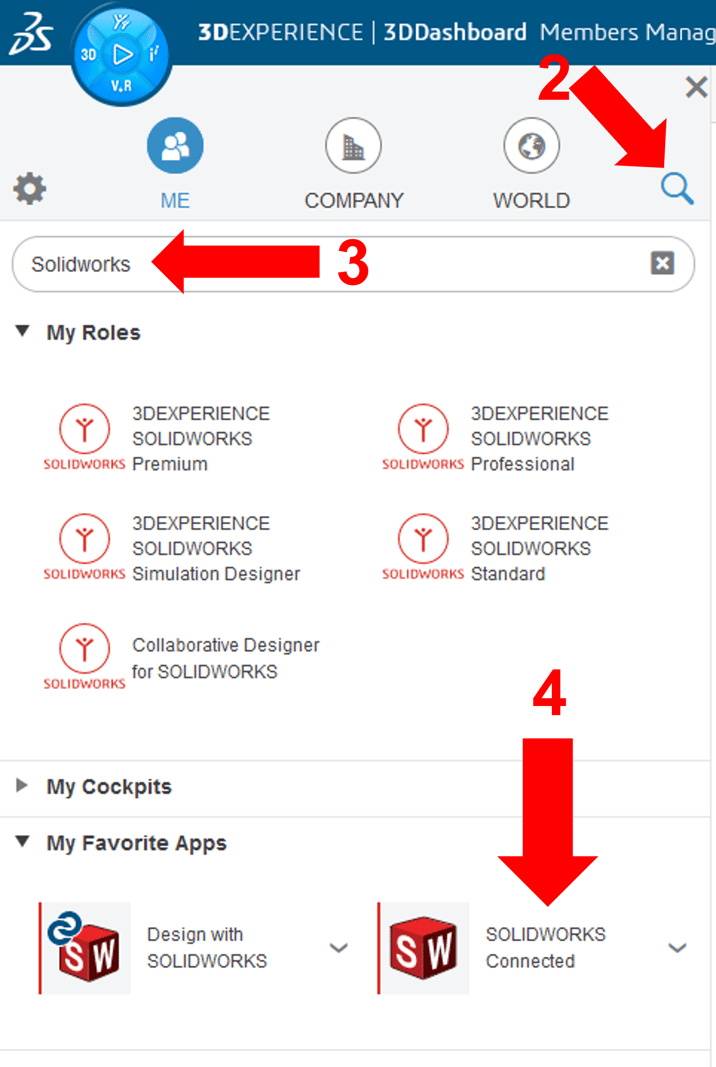Screen dimensions: 716x1067
Task: Open the 3DEXPERIENCE compass icon
Action: 120,55
